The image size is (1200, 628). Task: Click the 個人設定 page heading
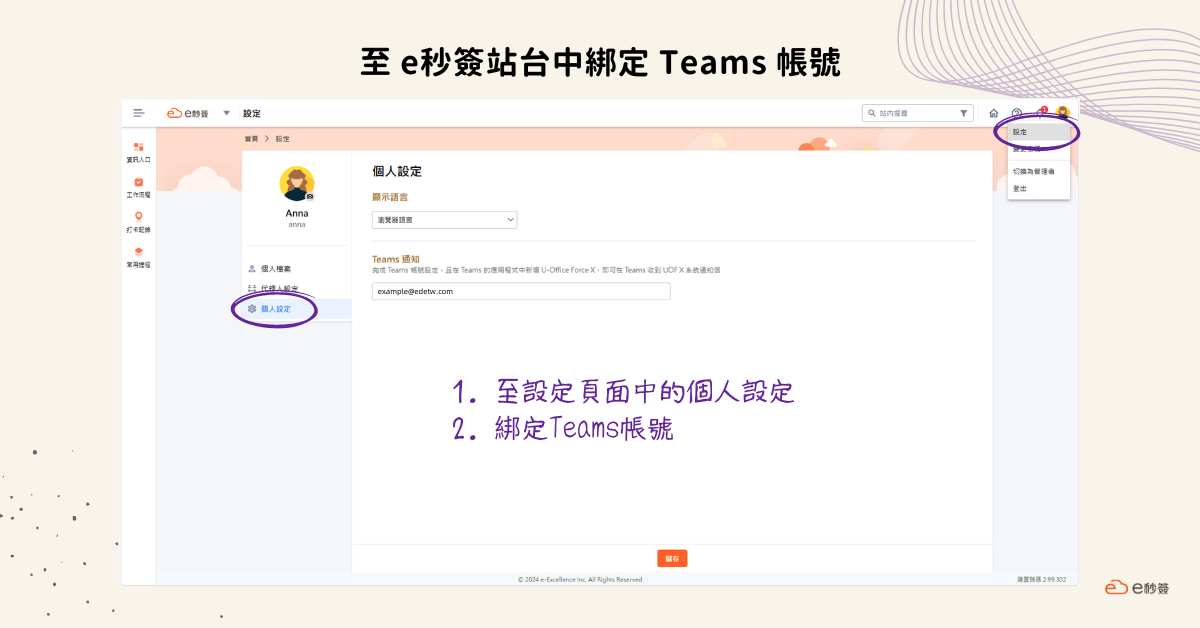point(397,172)
